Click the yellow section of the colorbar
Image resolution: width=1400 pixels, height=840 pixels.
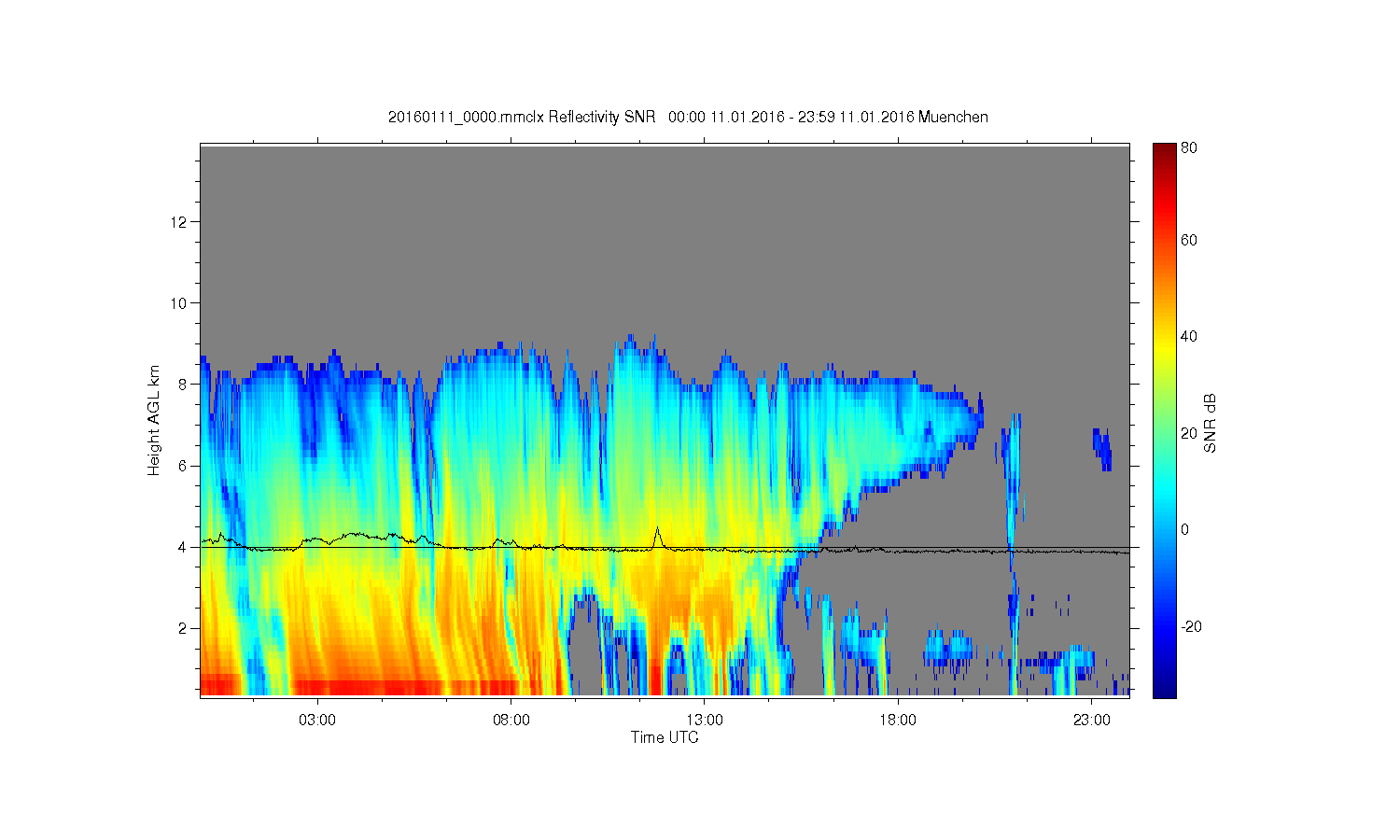[1164, 347]
